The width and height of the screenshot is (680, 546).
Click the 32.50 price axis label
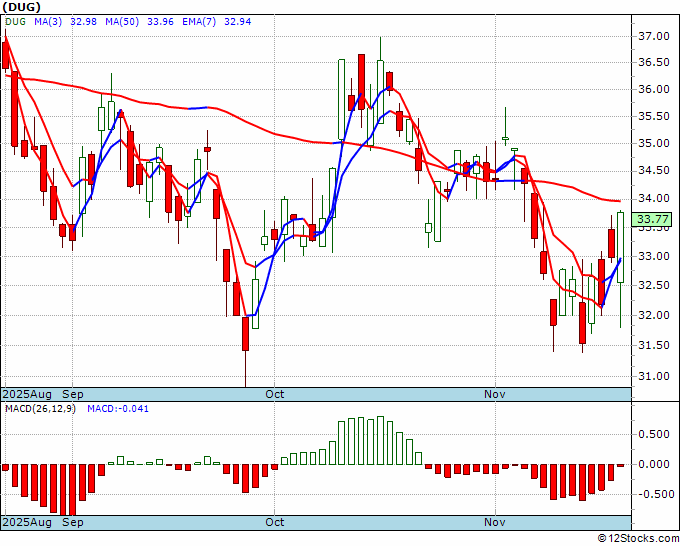click(654, 285)
